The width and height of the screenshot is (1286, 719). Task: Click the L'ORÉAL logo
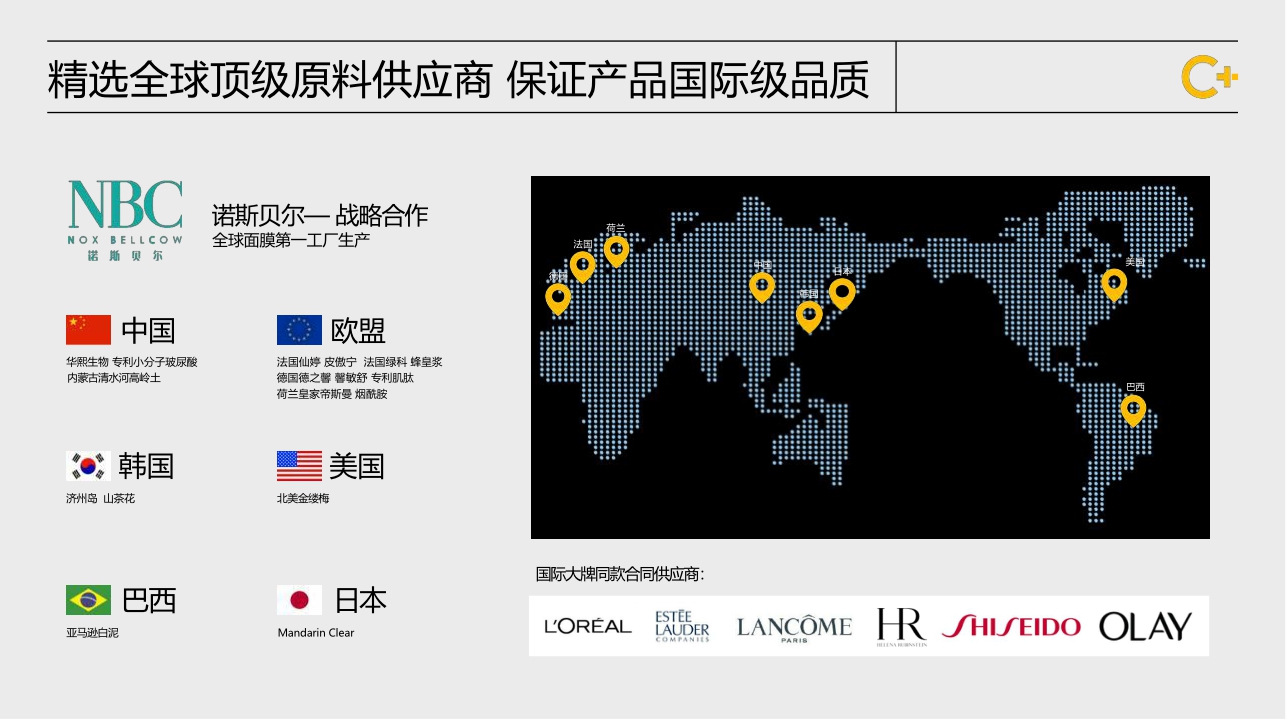[586, 626]
